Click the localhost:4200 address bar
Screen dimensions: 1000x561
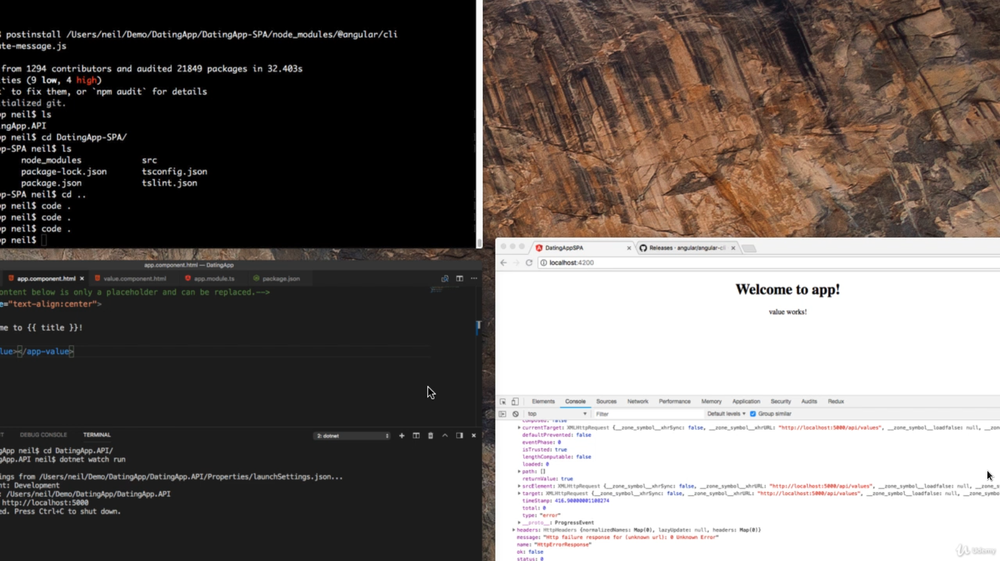[x=768, y=263]
